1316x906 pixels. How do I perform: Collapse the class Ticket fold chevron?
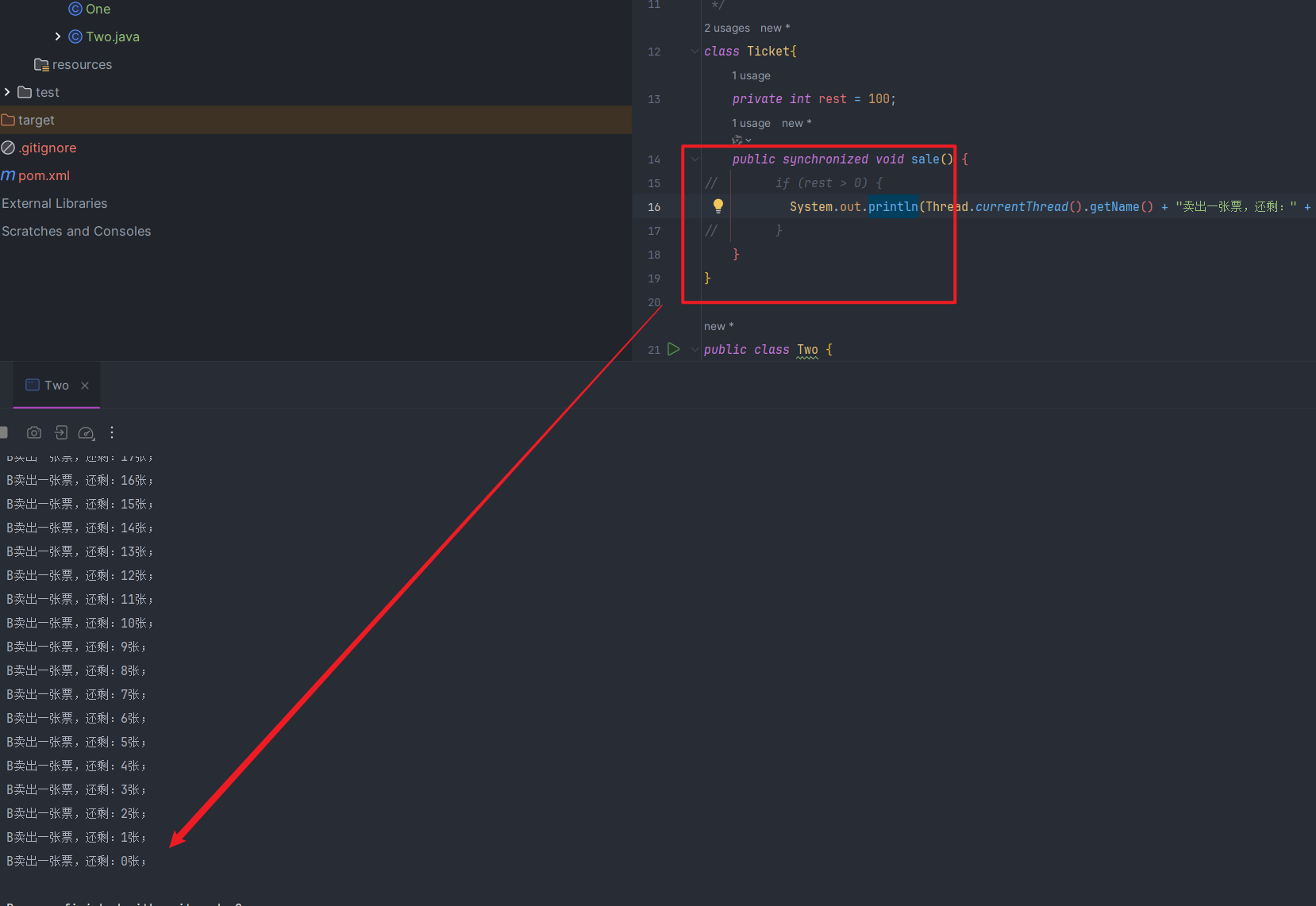click(x=695, y=52)
